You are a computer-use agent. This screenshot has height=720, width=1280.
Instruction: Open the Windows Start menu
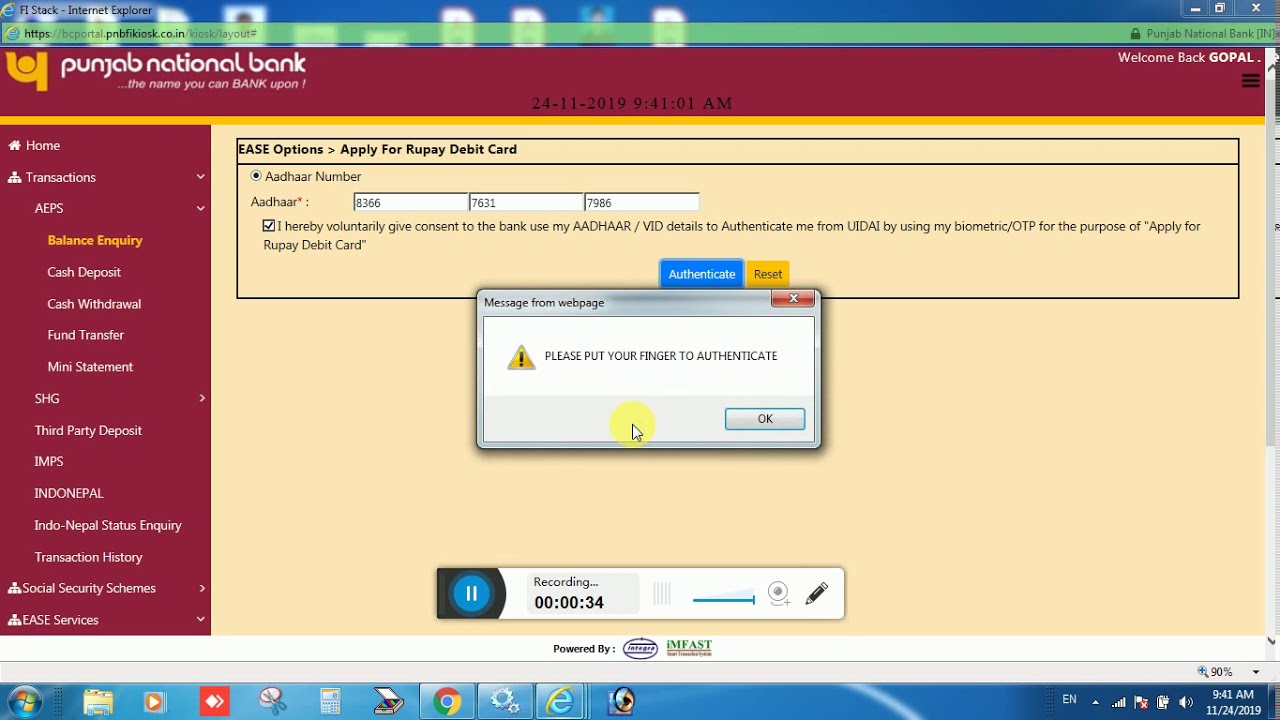tap(24, 701)
